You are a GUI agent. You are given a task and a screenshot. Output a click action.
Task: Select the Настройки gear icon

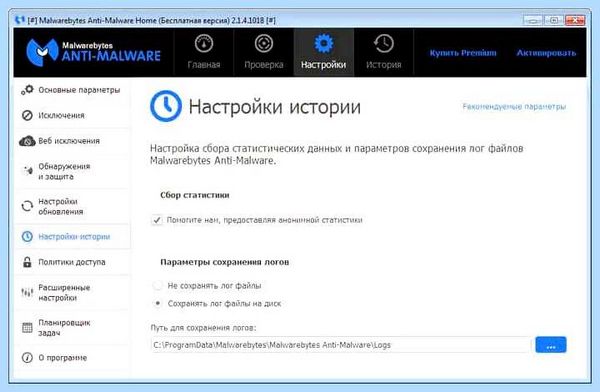324,43
